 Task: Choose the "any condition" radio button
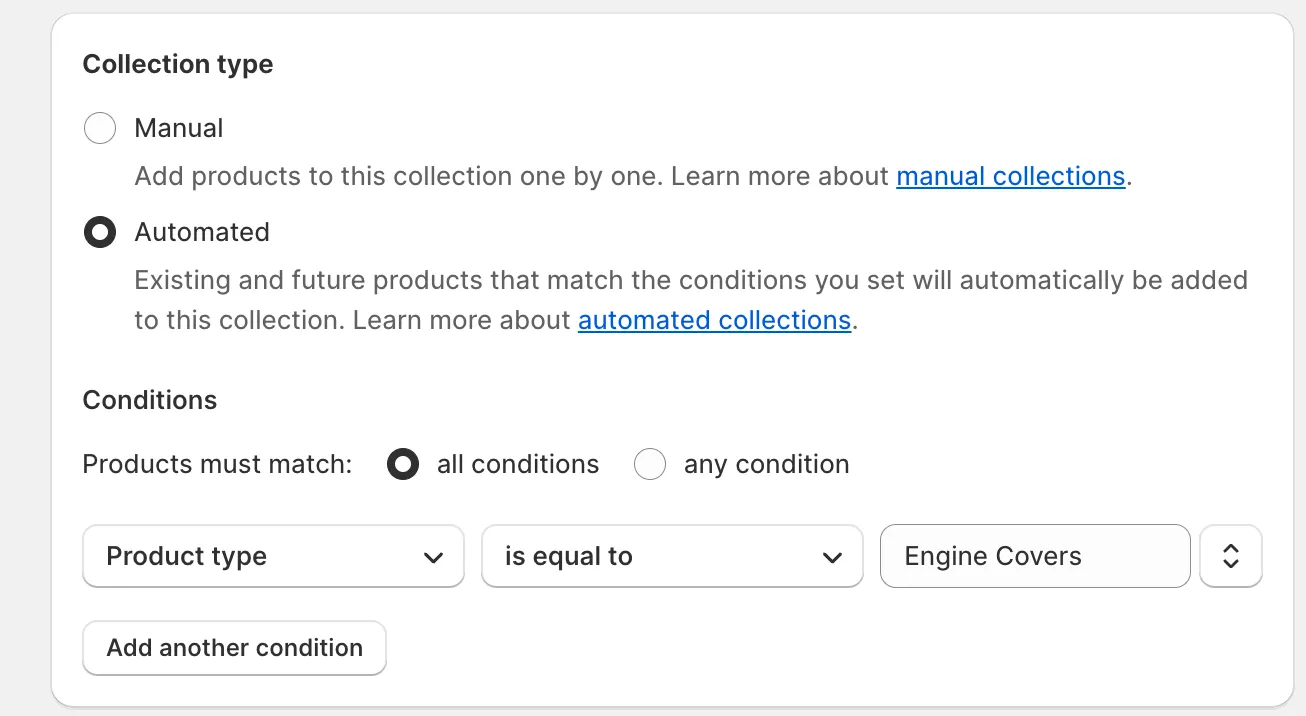(x=650, y=465)
